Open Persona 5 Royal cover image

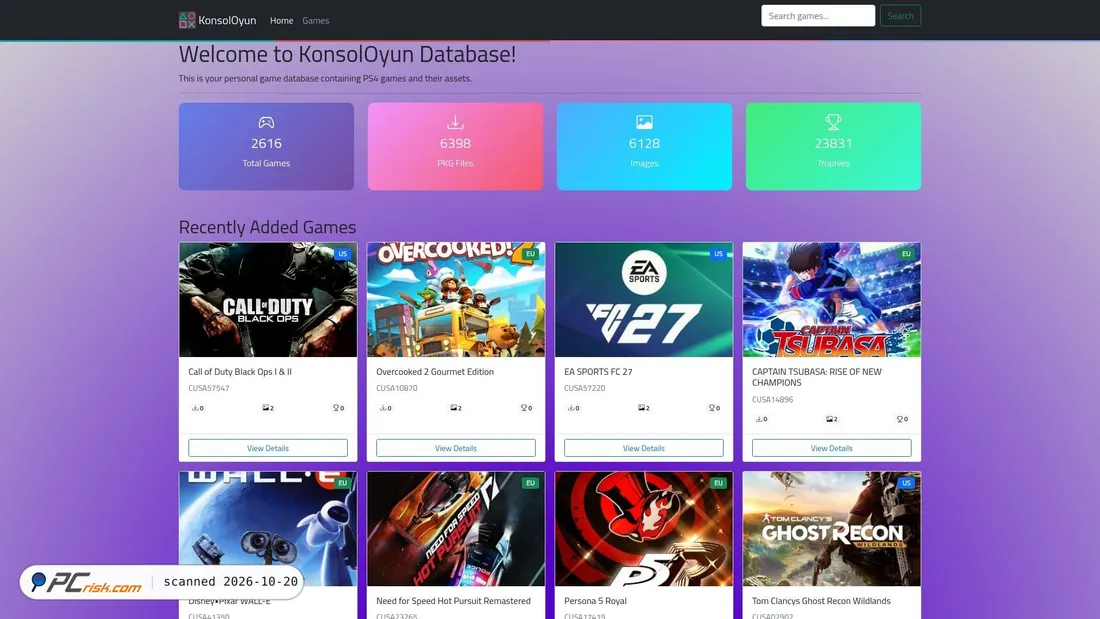click(644, 528)
